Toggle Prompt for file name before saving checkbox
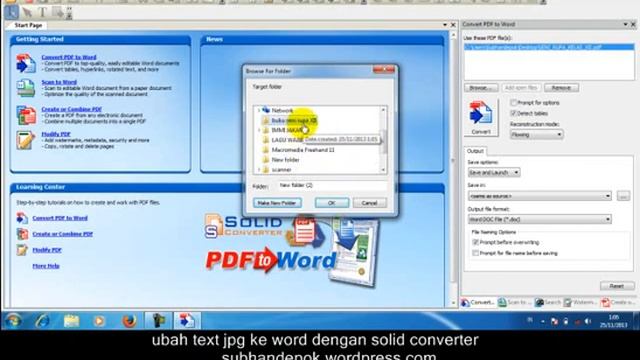The image size is (640, 360). tap(476, 253)
